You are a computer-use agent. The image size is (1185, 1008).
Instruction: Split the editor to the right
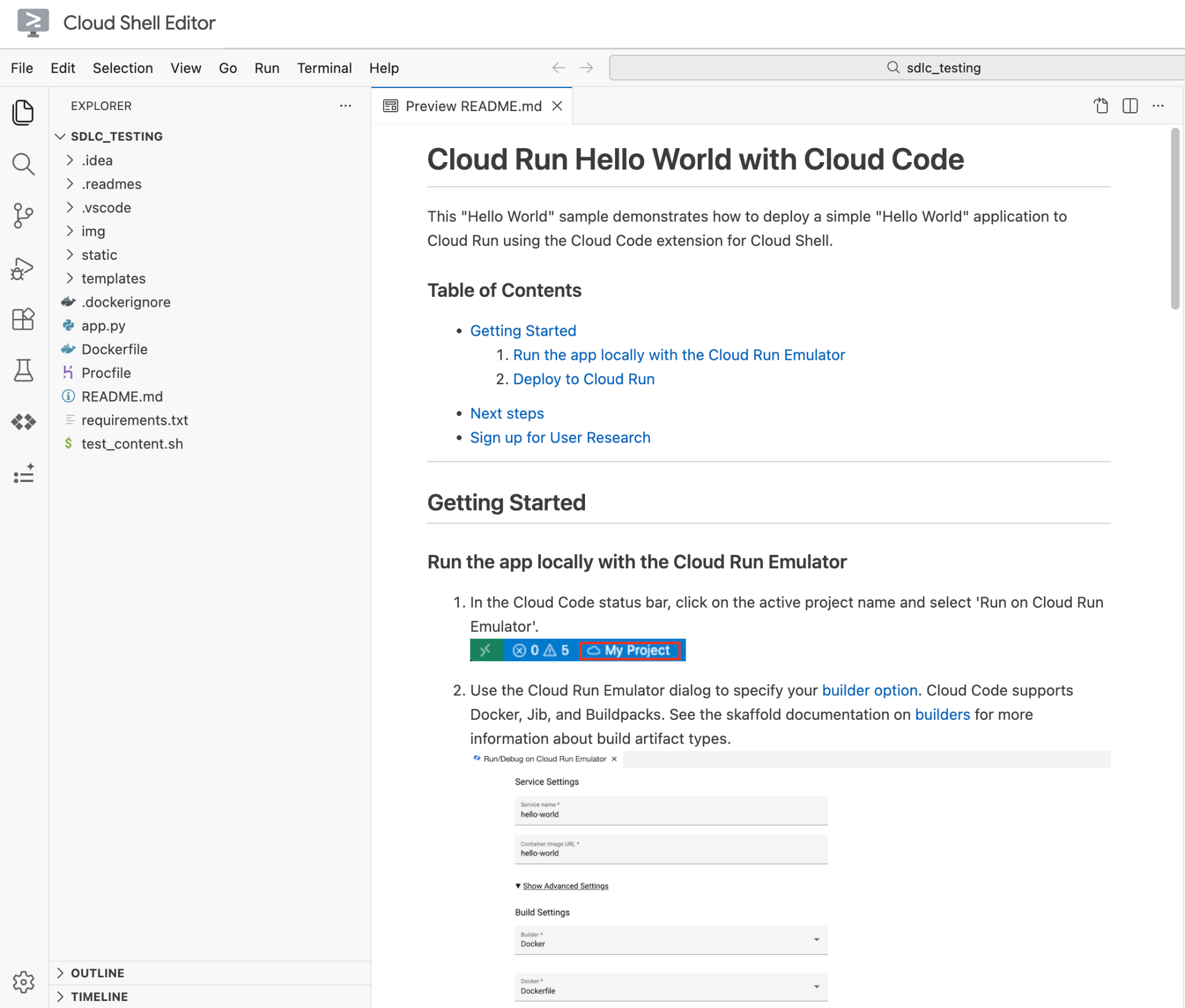point(1129,106)
